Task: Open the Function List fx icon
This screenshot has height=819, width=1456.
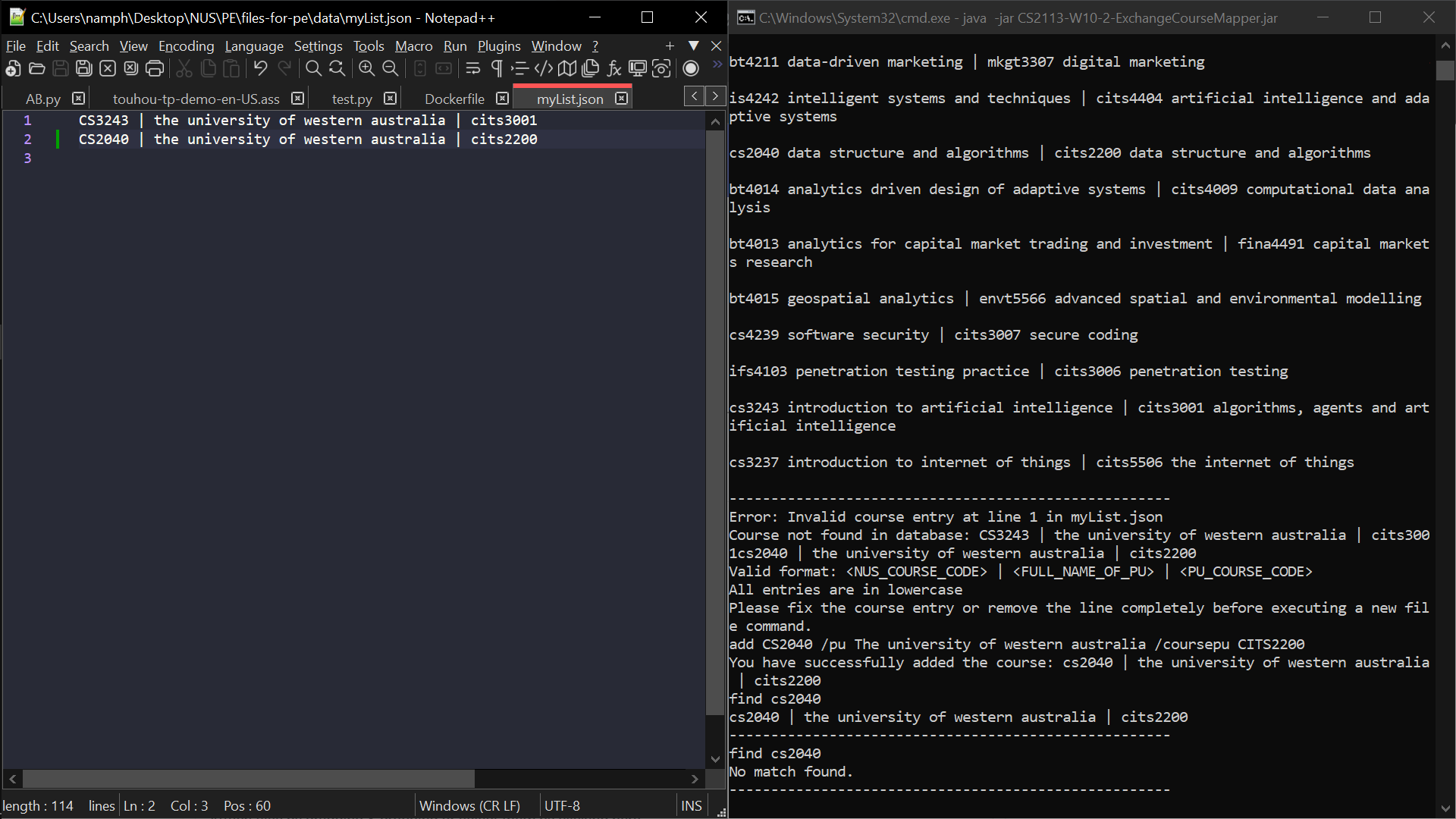Action: tap(614, 69)
